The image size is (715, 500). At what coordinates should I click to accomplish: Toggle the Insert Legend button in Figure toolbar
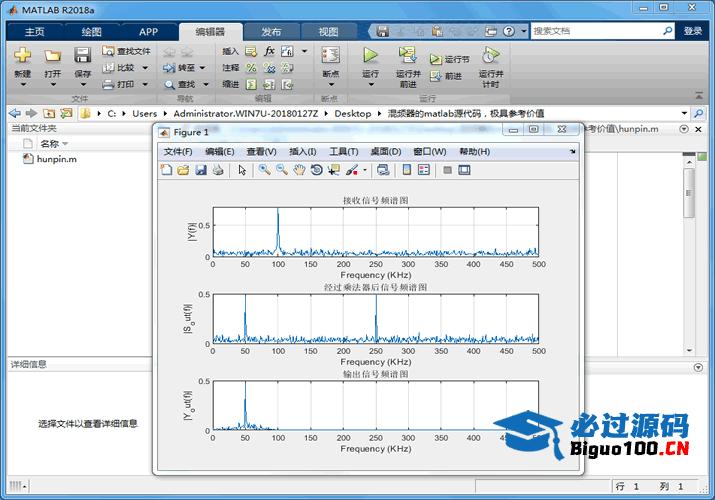(x=424, y=170)
